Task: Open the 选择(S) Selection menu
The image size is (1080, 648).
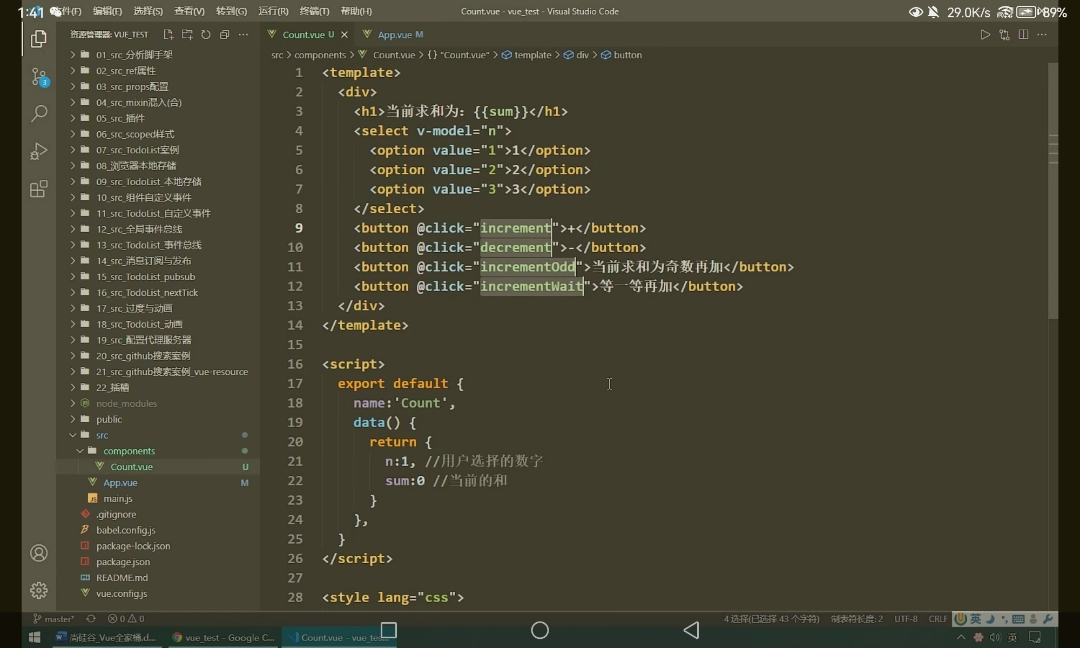Action: click(x=148, y=11)
